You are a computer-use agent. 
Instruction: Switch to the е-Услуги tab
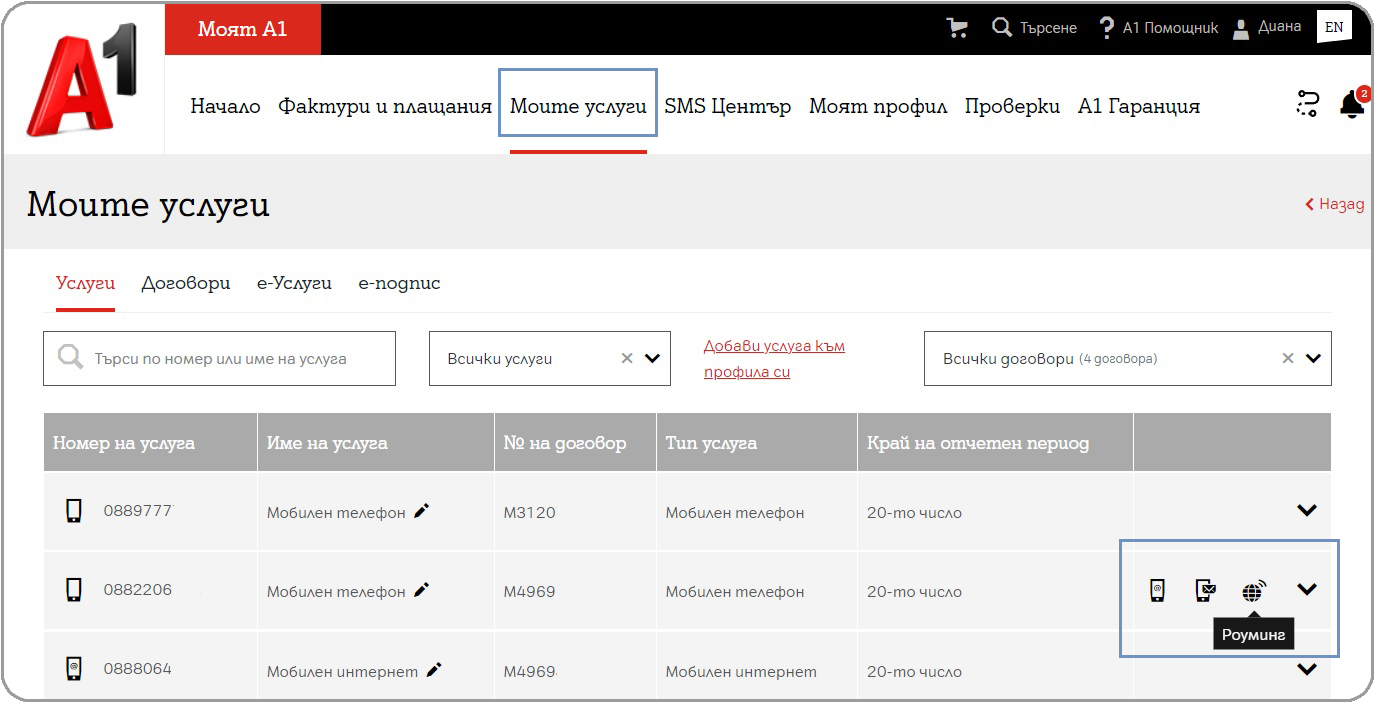[x=294, y=283]
